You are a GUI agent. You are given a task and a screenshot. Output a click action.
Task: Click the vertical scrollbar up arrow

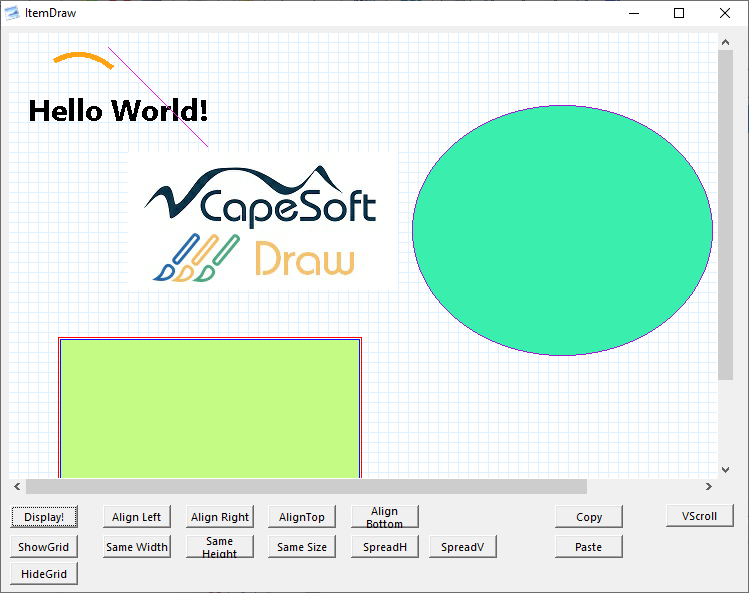coord(725,42)
